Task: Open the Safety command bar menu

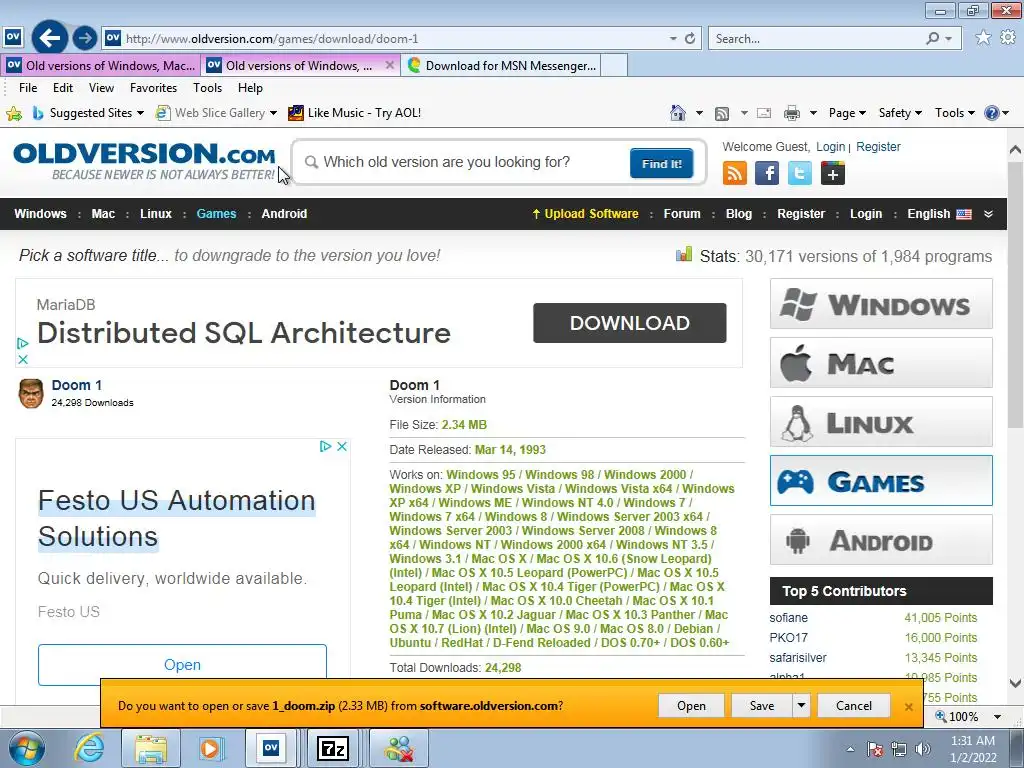Action: (900, 113)
